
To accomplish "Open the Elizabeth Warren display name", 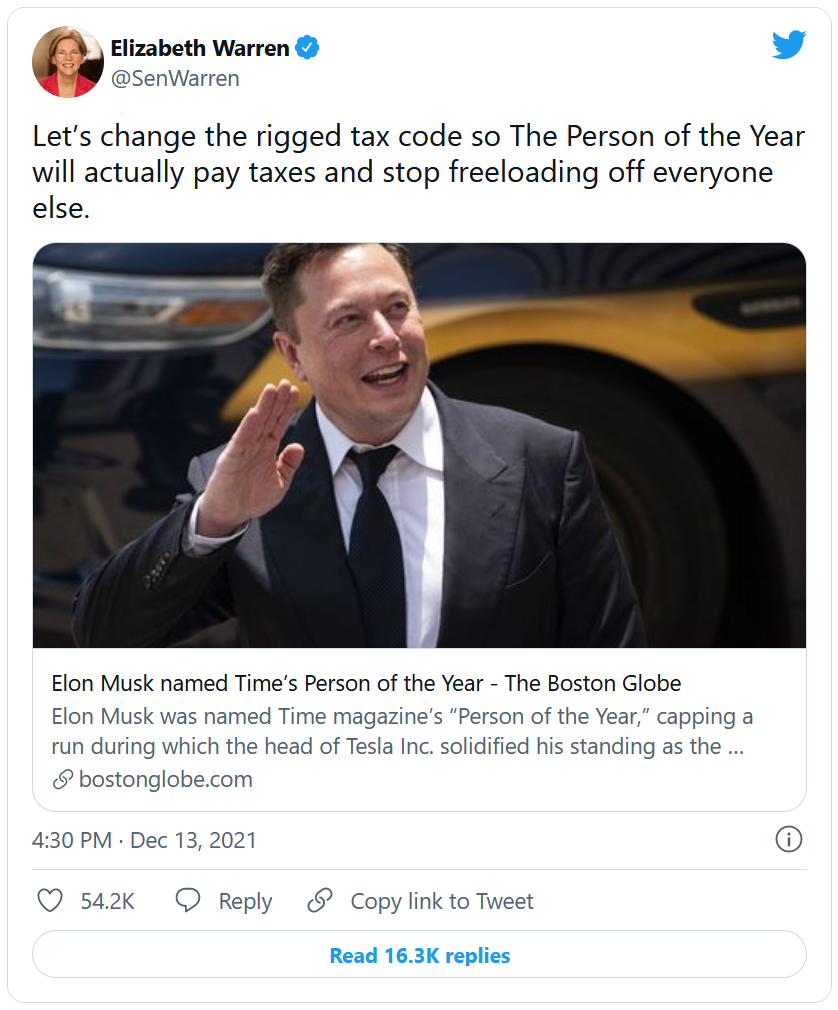I will 200,47.
